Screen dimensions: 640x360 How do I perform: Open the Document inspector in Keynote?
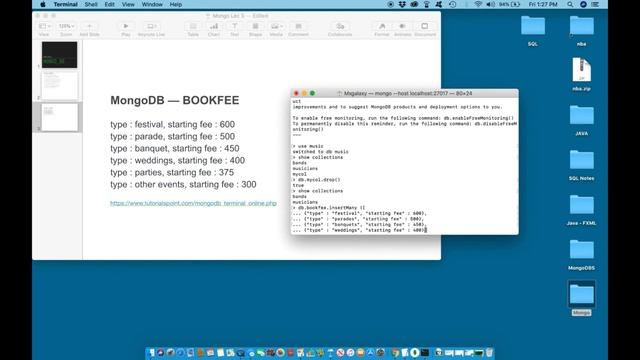click(x=425, y=26)
